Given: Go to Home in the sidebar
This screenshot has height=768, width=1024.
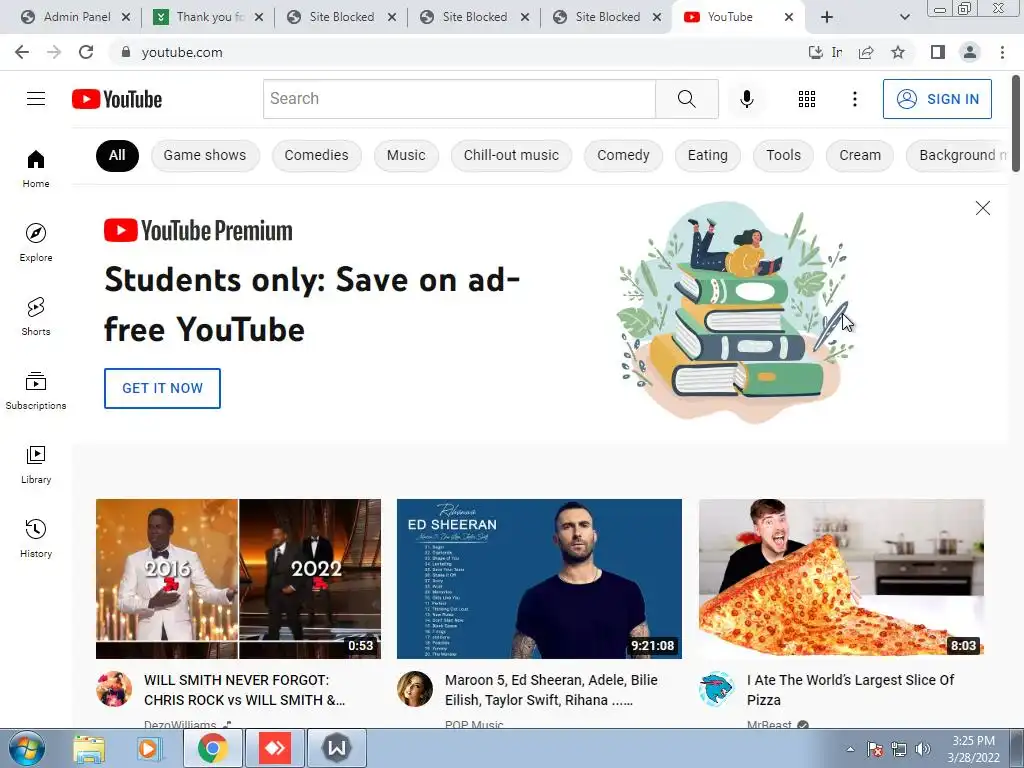Looking at the screenshot, I should pyautogui.click(x=36, y=168).
